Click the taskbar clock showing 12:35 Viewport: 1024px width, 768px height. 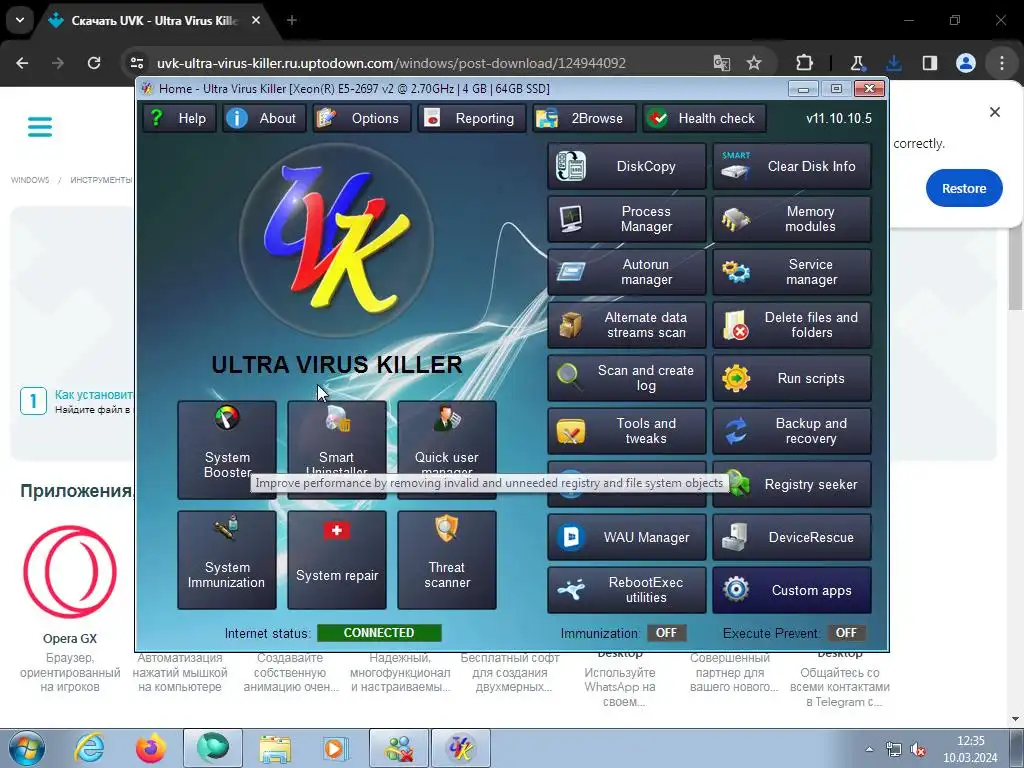coord(970,741)
